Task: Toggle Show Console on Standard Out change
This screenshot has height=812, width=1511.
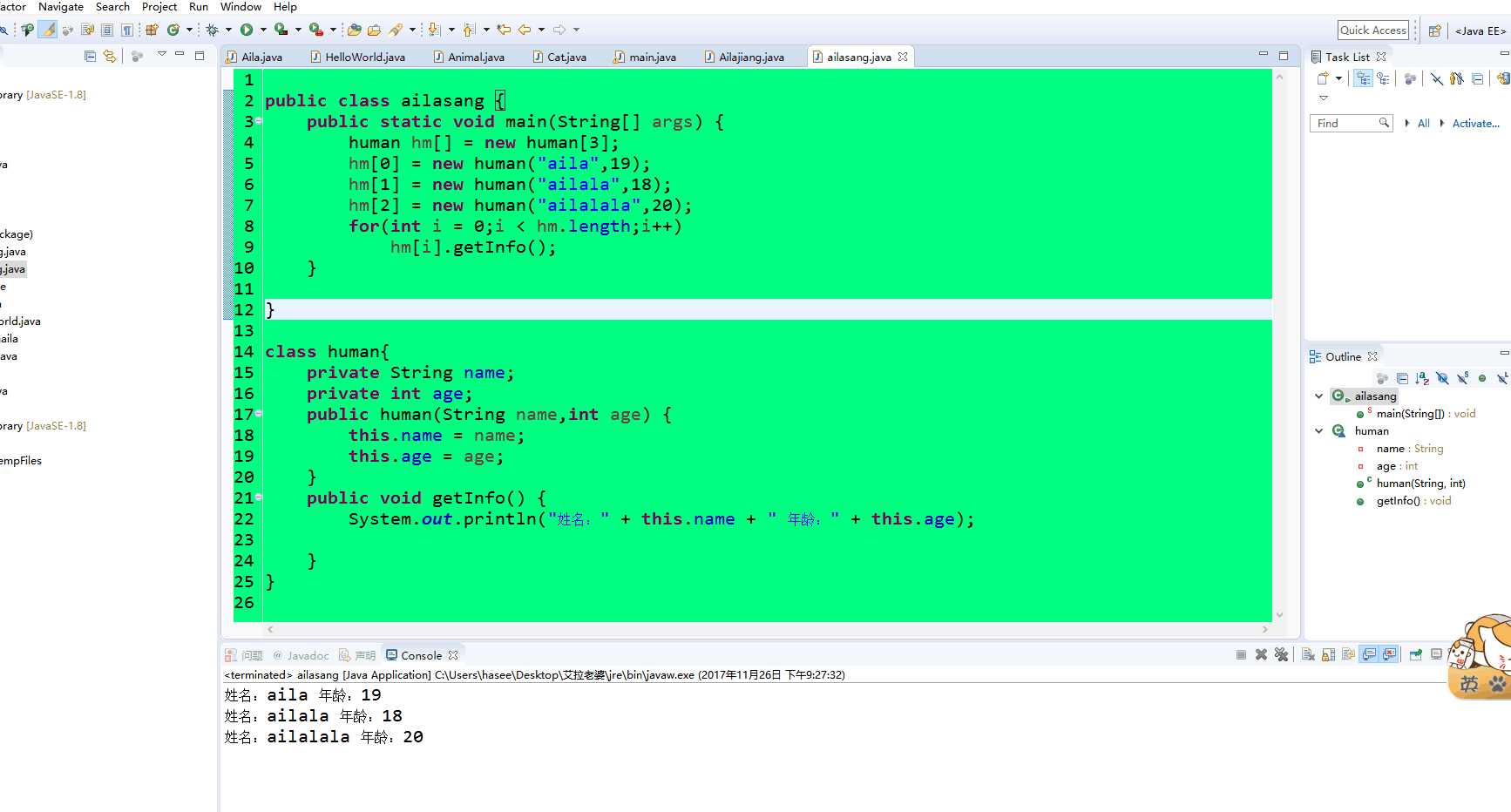Action: tap(1369, 654)
